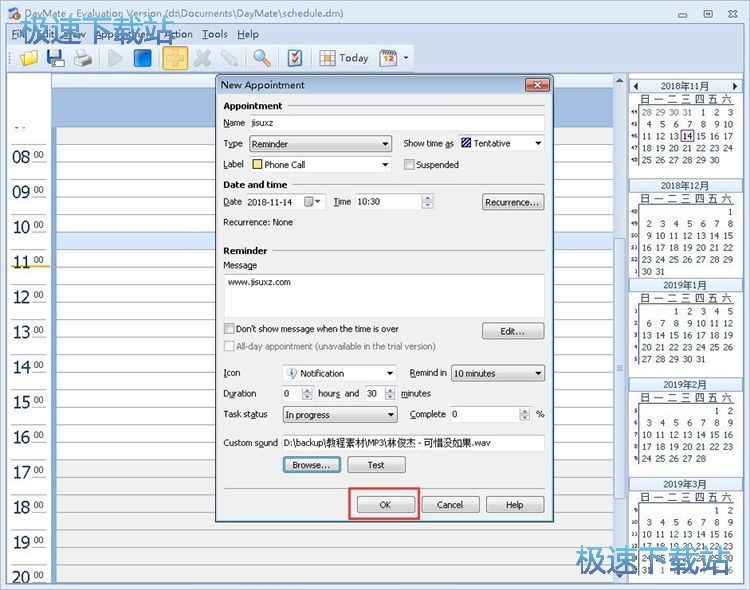
Task: Open the Date picker dropdown
Action: click(314, 202)
